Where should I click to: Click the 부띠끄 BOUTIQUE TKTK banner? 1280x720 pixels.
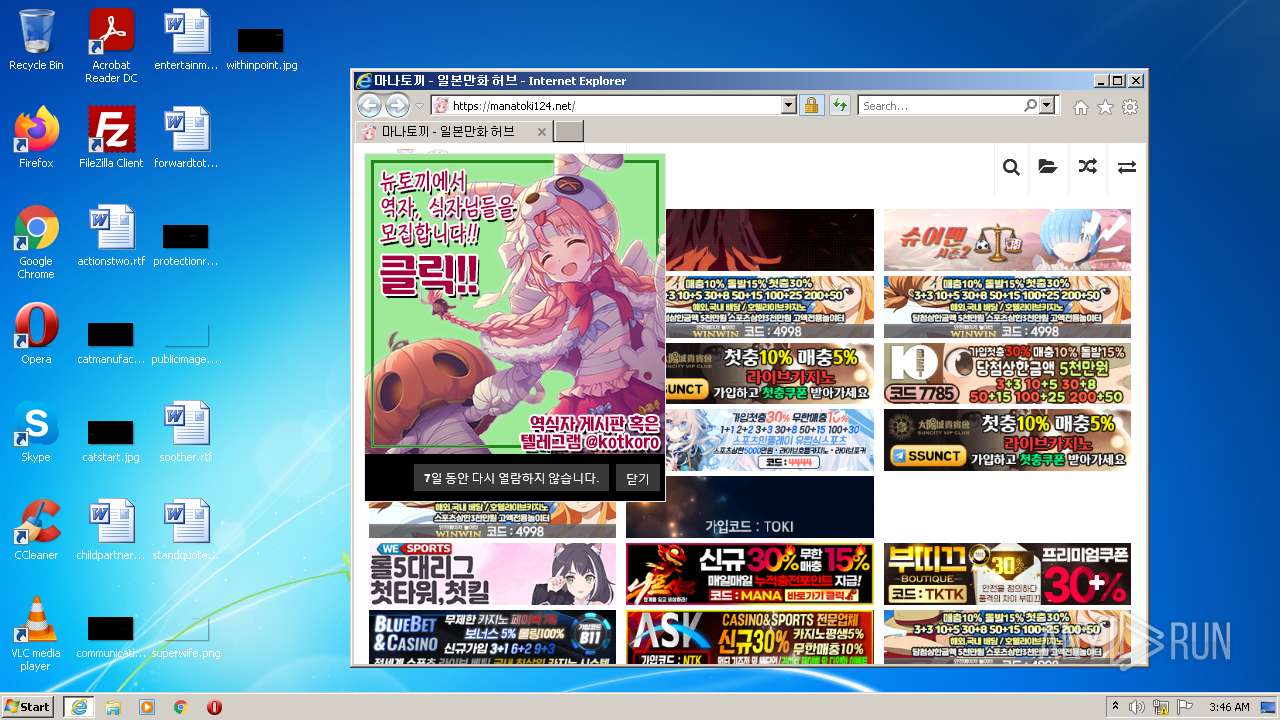coord(1007,574)
